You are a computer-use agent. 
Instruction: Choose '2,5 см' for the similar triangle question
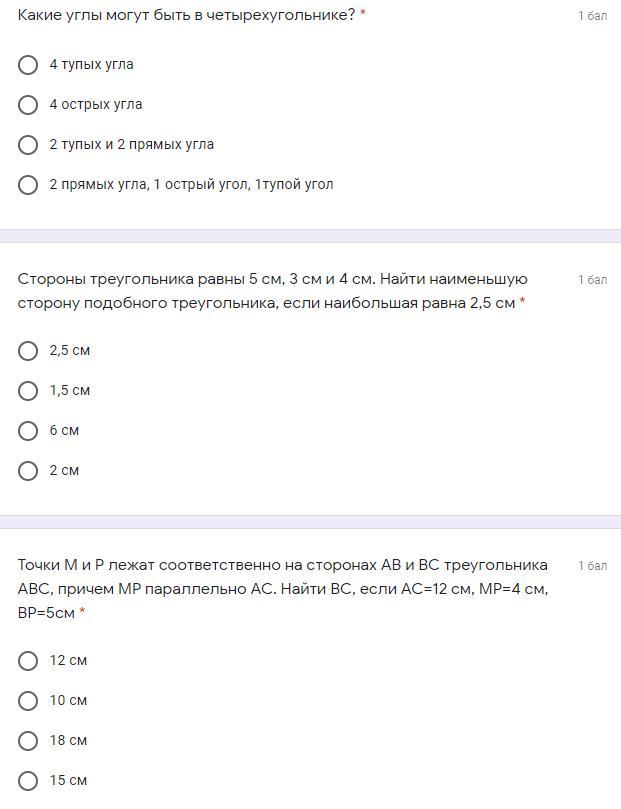coord(28,351)
